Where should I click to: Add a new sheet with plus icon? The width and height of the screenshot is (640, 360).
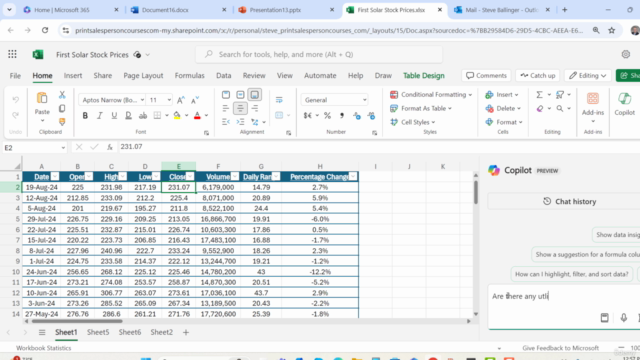pyautogui.click(x=186, y=333)
